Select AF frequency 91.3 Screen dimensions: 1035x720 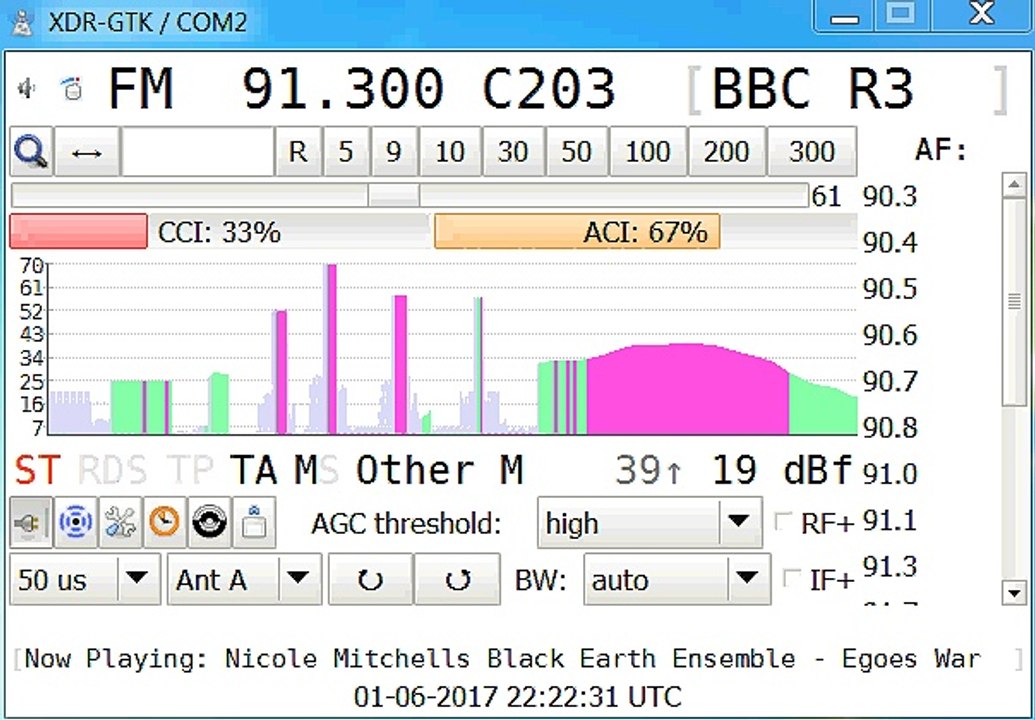[890, 567]
